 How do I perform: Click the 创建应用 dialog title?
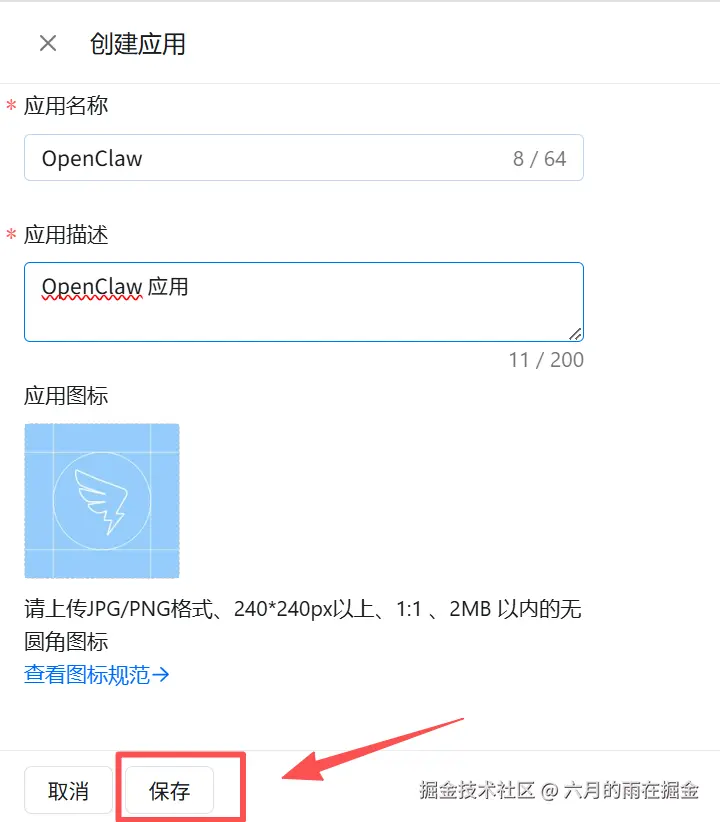pyautogui.click(x=137, y=44)
